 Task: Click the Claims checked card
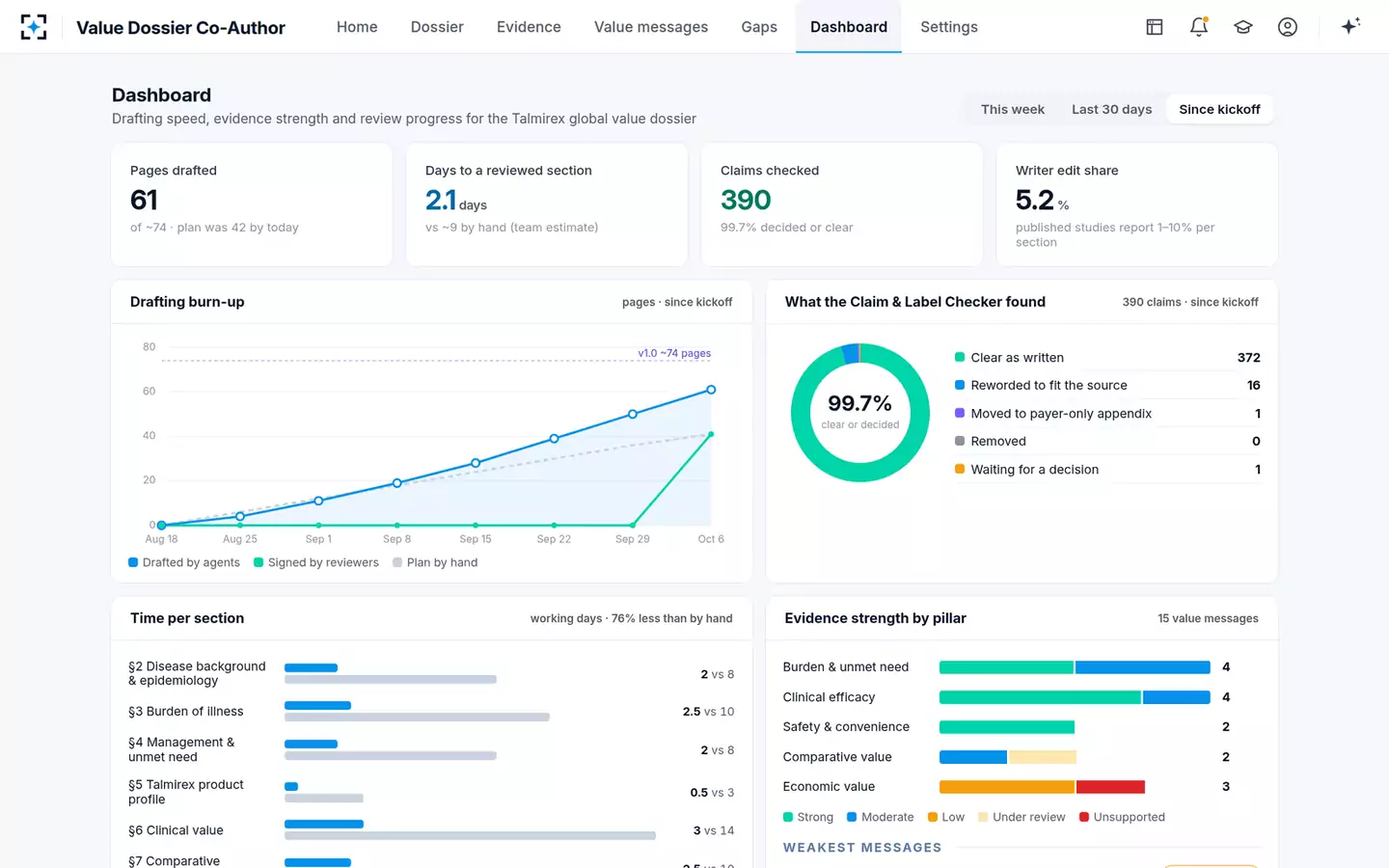pos(842,204)
